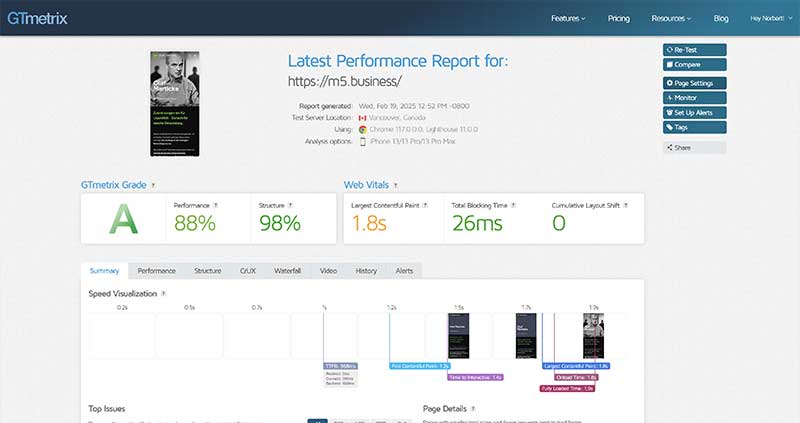The width and height of the screenshot is (800, 423).
Task: Expand the Features dropdown menu
Action: pyautogui.click(x=569, y=18)
